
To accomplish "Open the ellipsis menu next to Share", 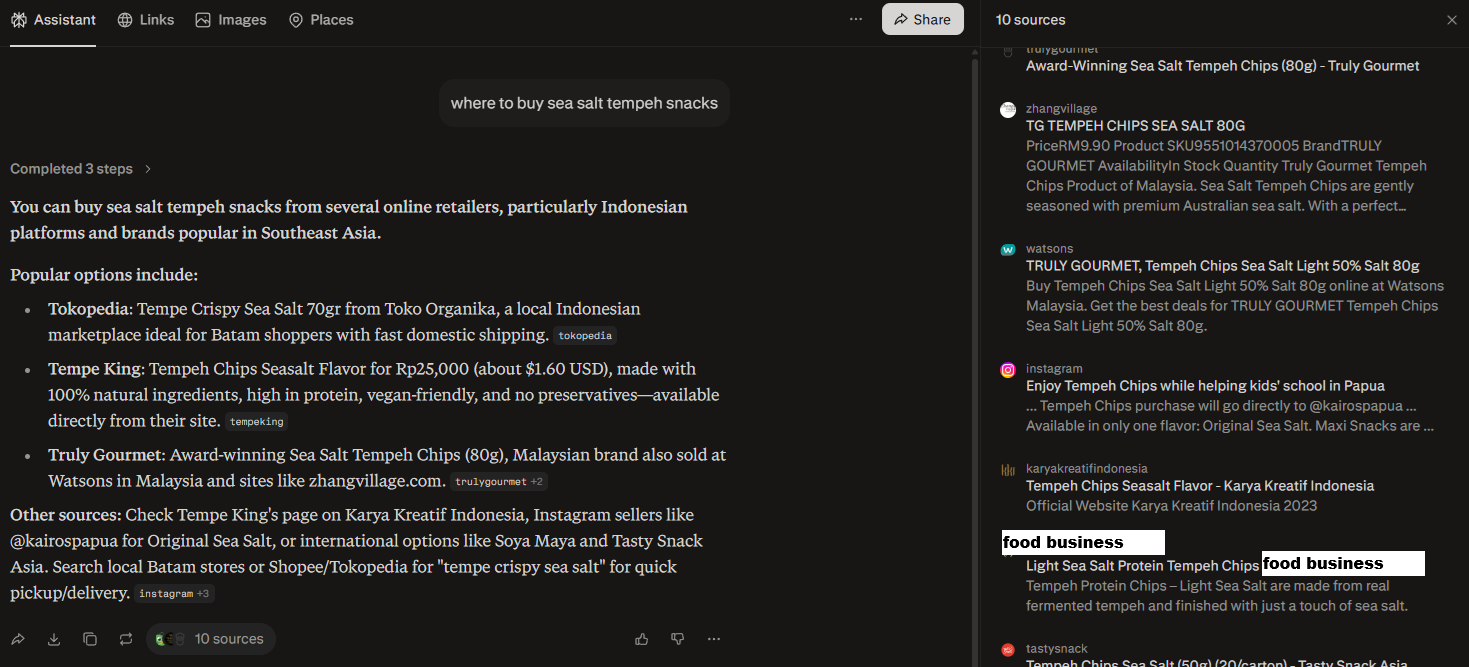I will [x=856, y=19].
